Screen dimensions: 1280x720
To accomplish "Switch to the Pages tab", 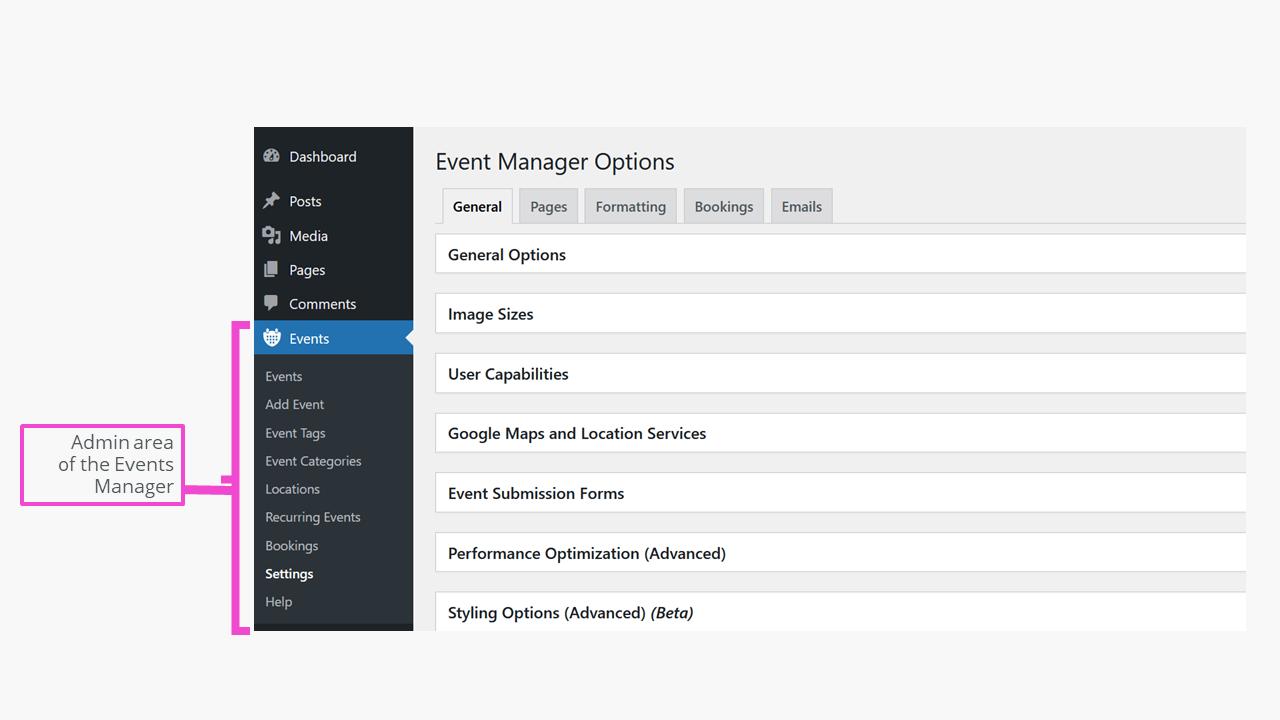I will [x=548, y=206].
